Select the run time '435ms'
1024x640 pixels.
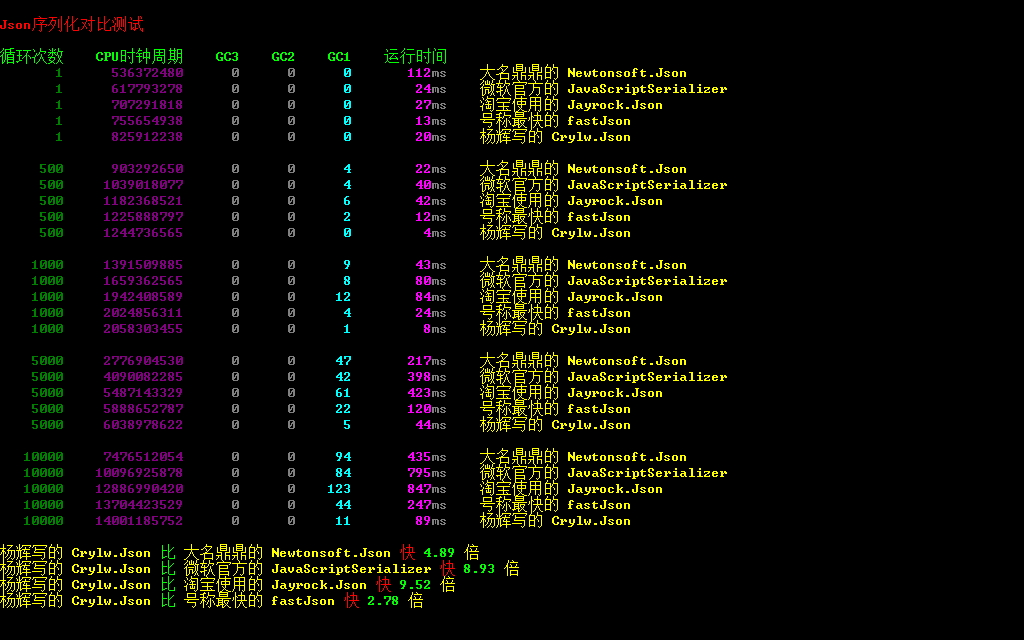426,457
